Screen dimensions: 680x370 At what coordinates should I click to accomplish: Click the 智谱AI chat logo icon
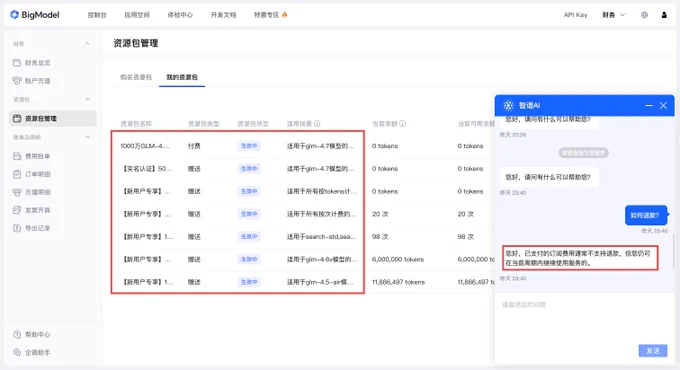[508, 105]
